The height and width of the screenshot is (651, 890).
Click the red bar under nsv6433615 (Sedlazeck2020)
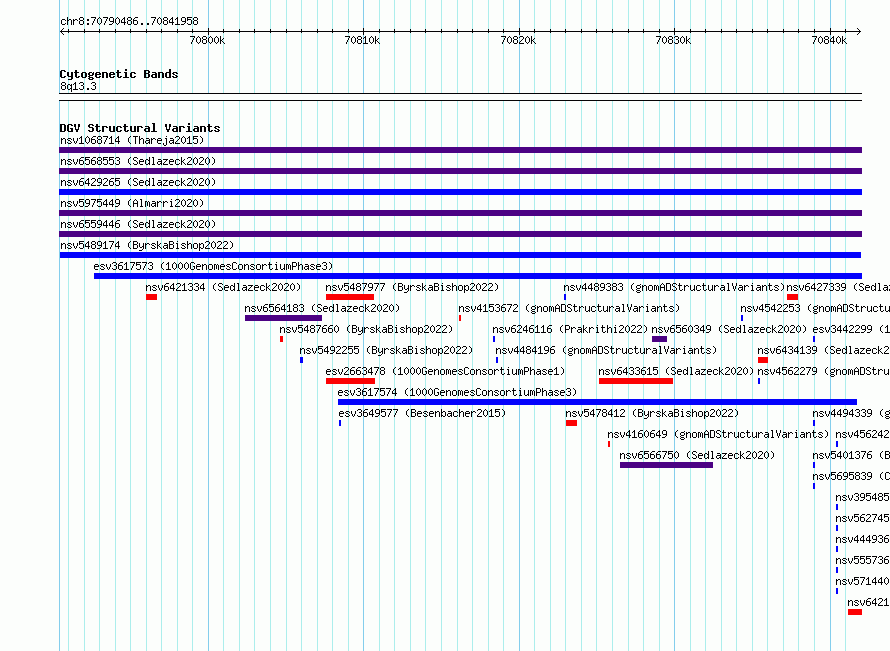tap(636, 381)
